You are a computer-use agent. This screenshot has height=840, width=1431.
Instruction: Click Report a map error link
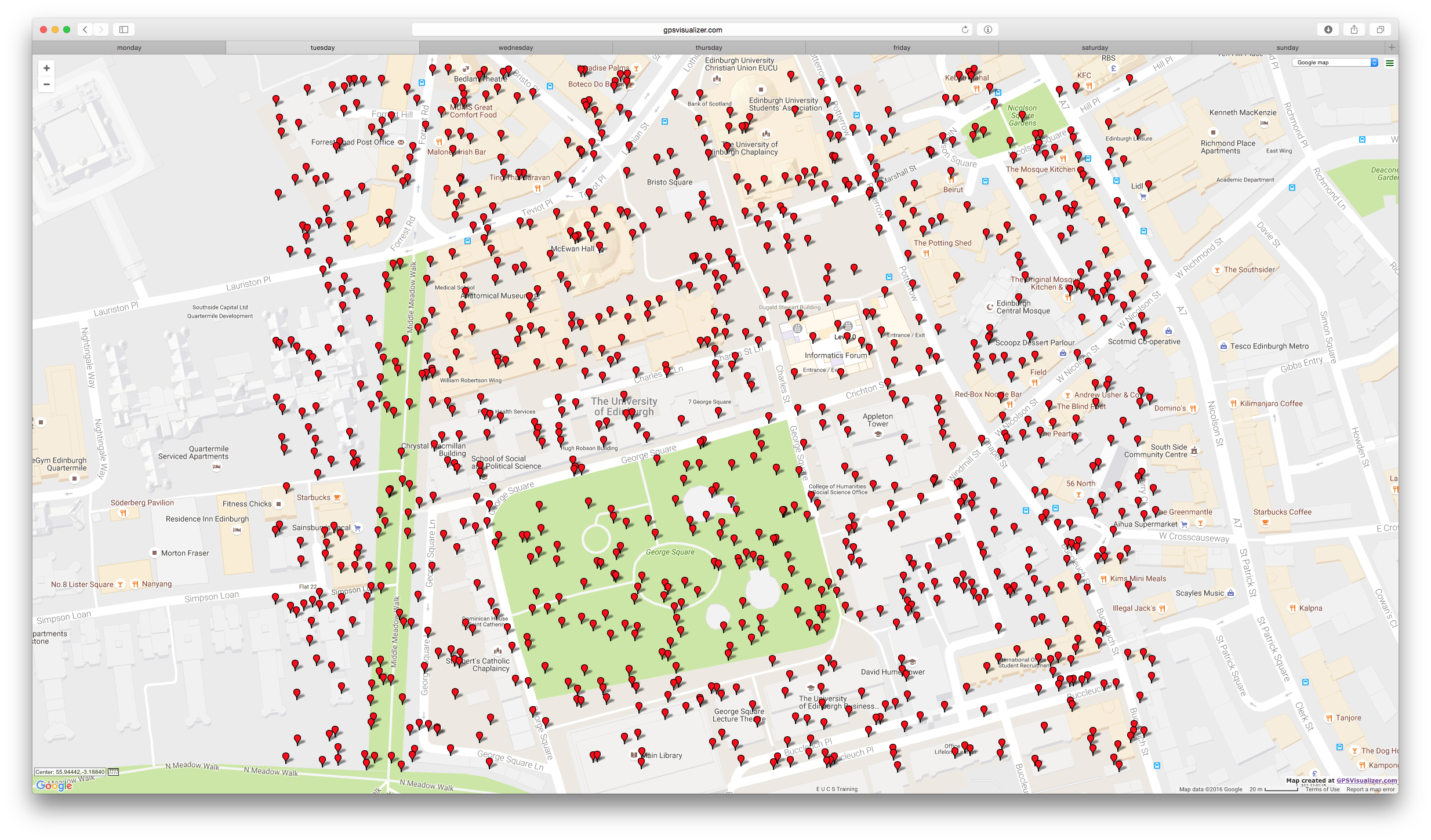[1370, 789]
